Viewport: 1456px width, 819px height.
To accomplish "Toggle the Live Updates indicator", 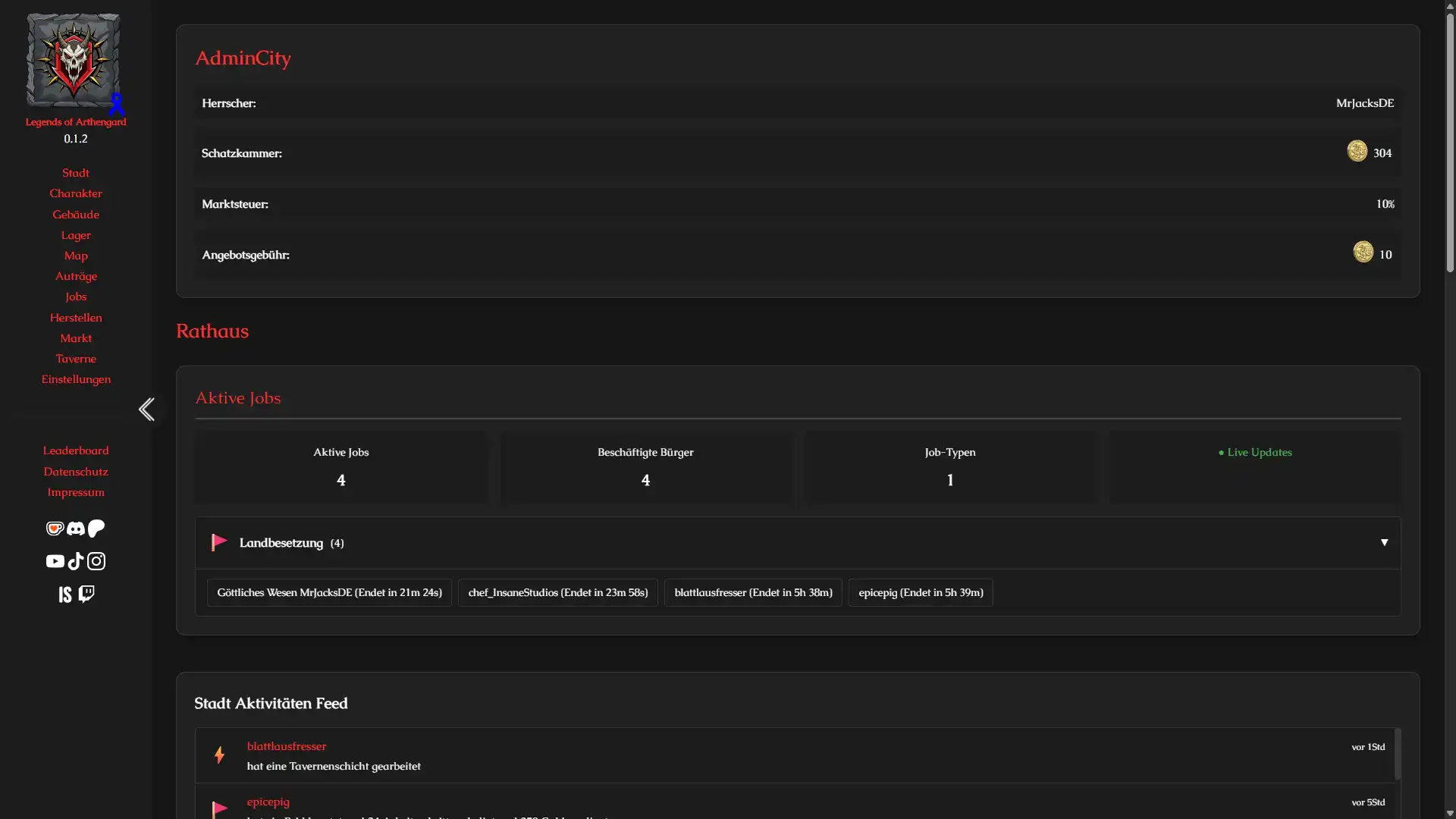I will [x=1254, y=452].
